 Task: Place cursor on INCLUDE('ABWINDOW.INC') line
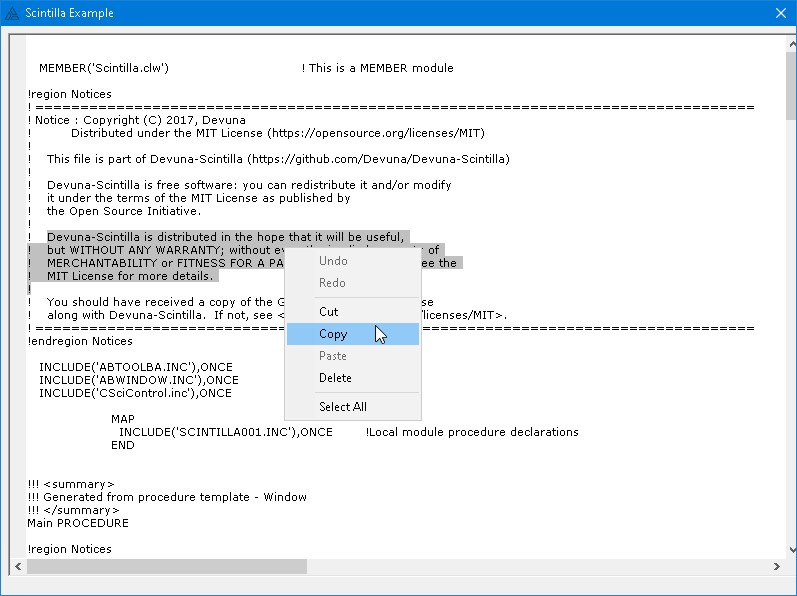(138, 380)
